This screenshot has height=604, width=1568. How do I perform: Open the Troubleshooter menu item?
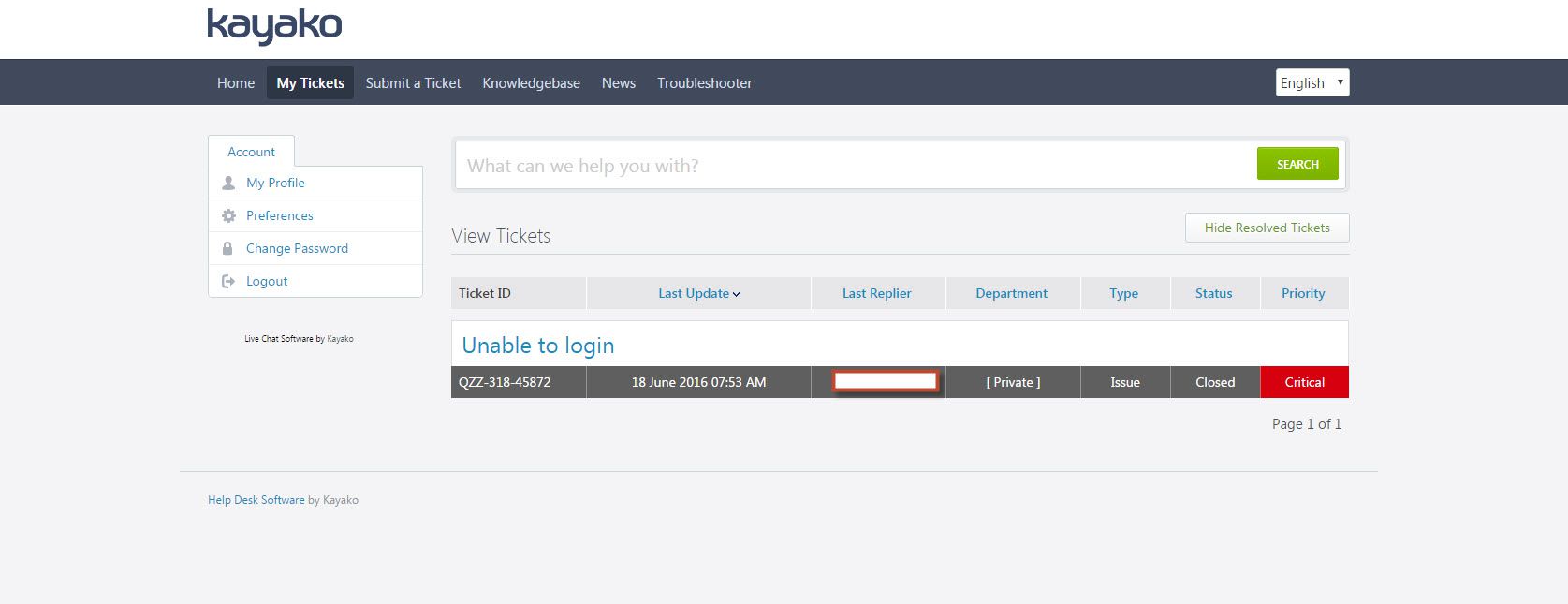point(705,82)
